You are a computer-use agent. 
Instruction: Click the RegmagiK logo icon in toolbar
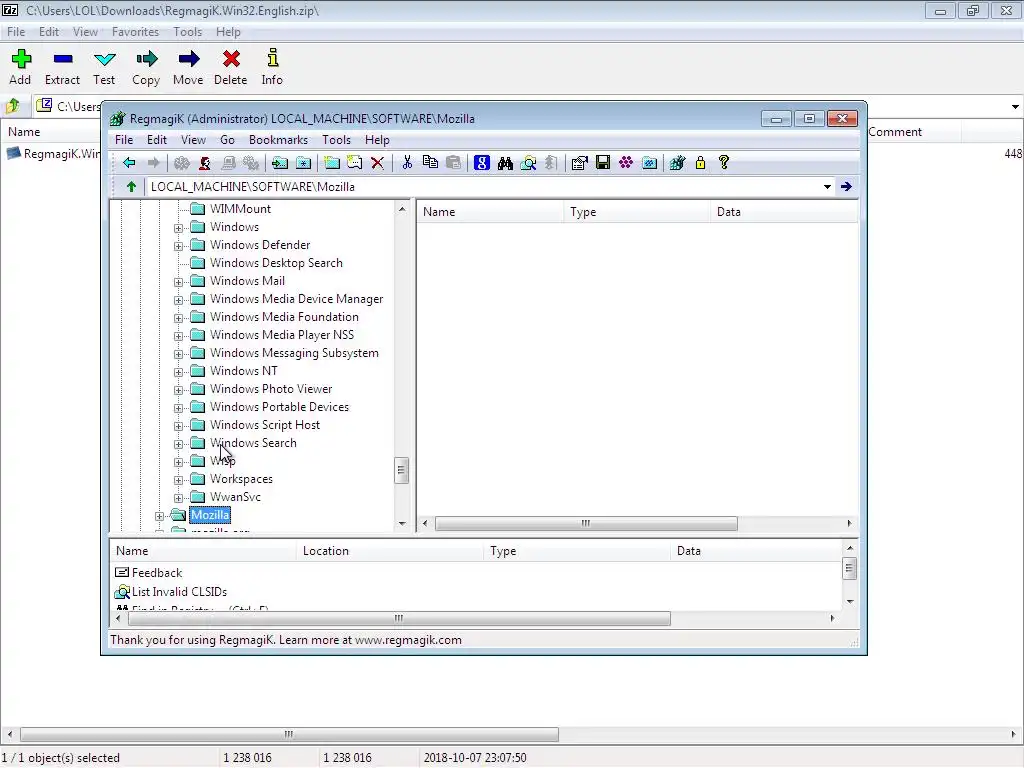coord(677,163)
